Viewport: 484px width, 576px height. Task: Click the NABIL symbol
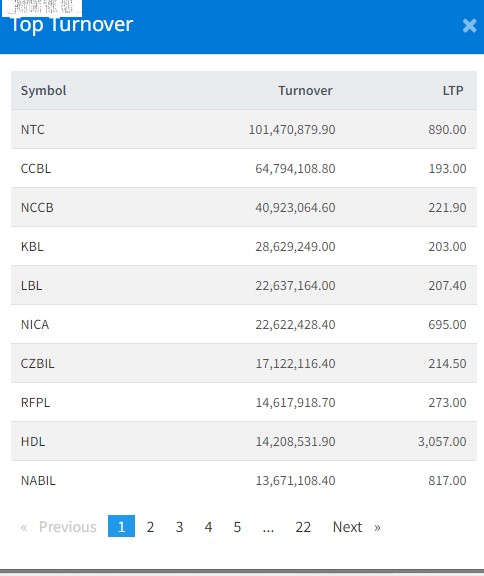pyautogui.click(x=38, y=480)
